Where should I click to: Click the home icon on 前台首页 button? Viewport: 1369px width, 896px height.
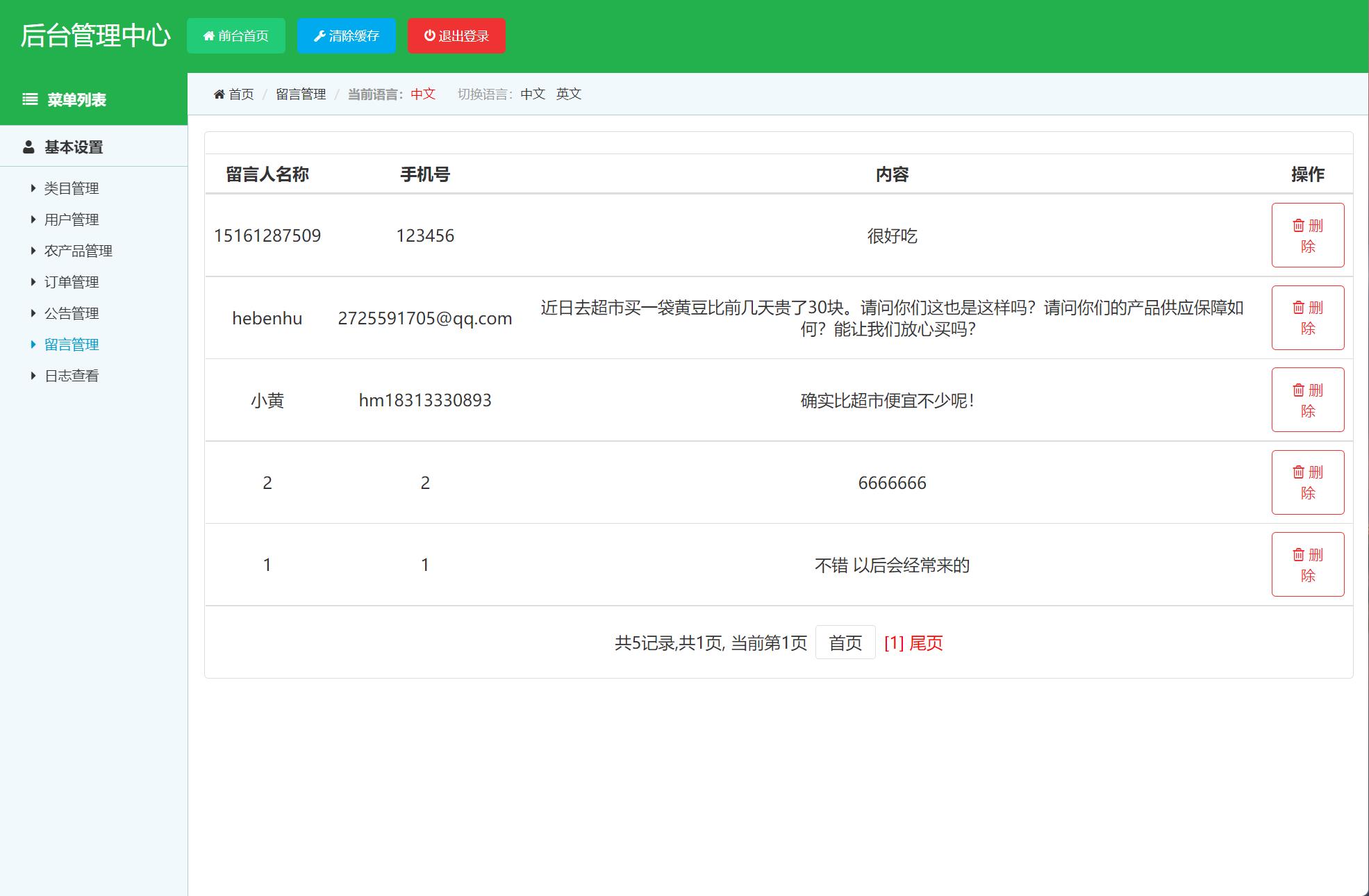point(209,35)
